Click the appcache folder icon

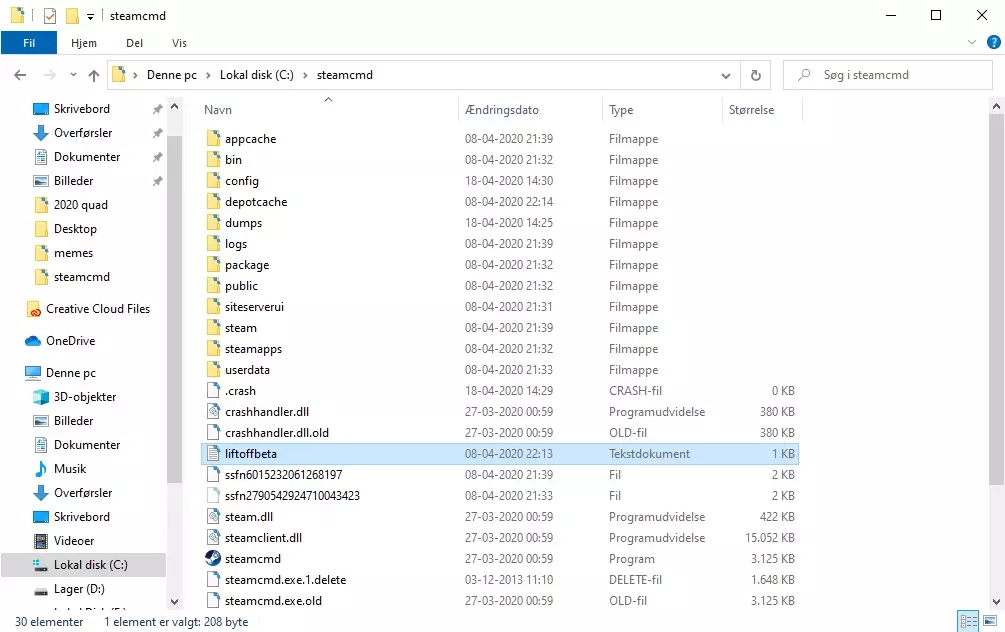[213, 138]
